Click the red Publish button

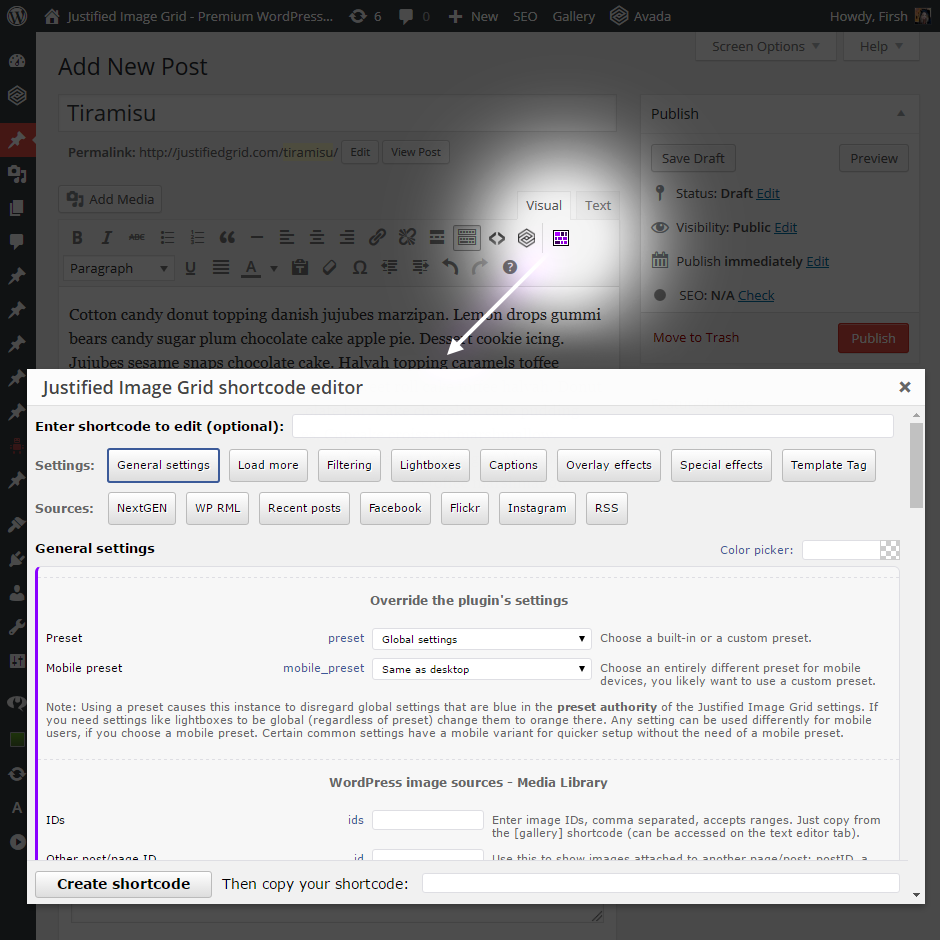coord(873,338)
